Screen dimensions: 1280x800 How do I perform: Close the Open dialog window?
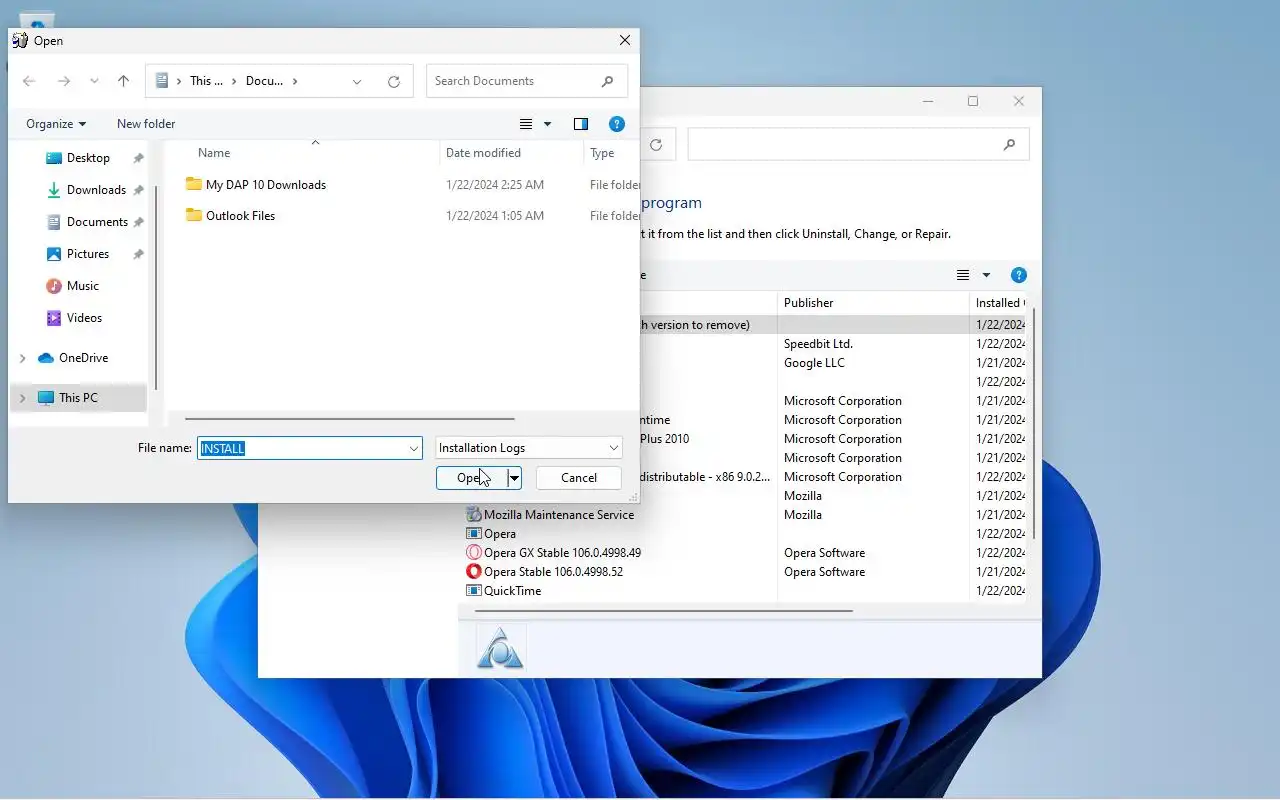625,41
